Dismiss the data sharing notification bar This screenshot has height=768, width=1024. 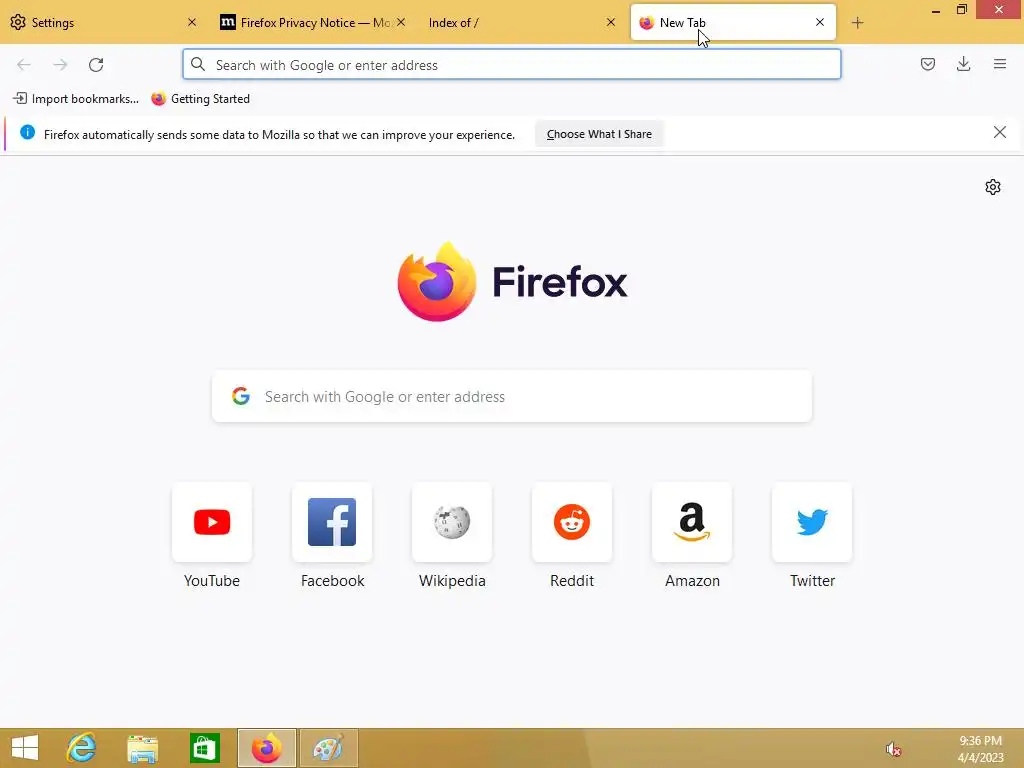(999, 133)
